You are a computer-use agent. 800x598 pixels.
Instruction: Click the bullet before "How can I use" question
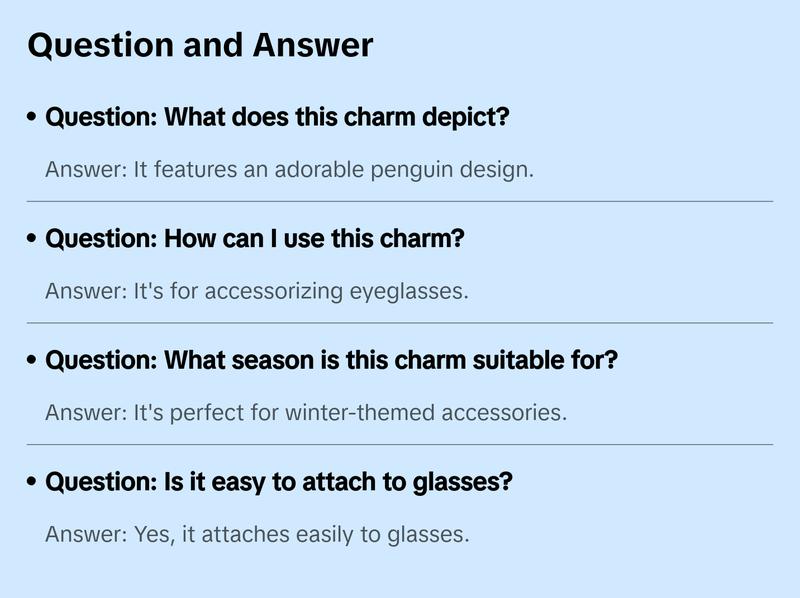tap(33, 240)
